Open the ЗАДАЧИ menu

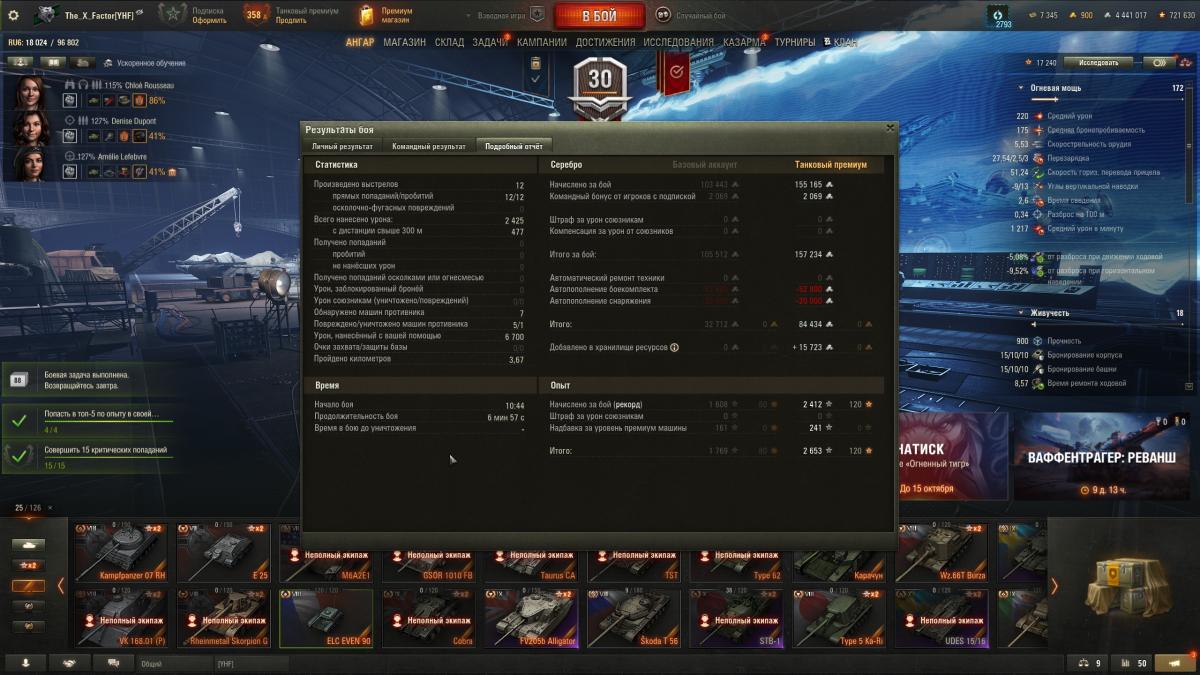pyautogui.click(x=491, y=43)
